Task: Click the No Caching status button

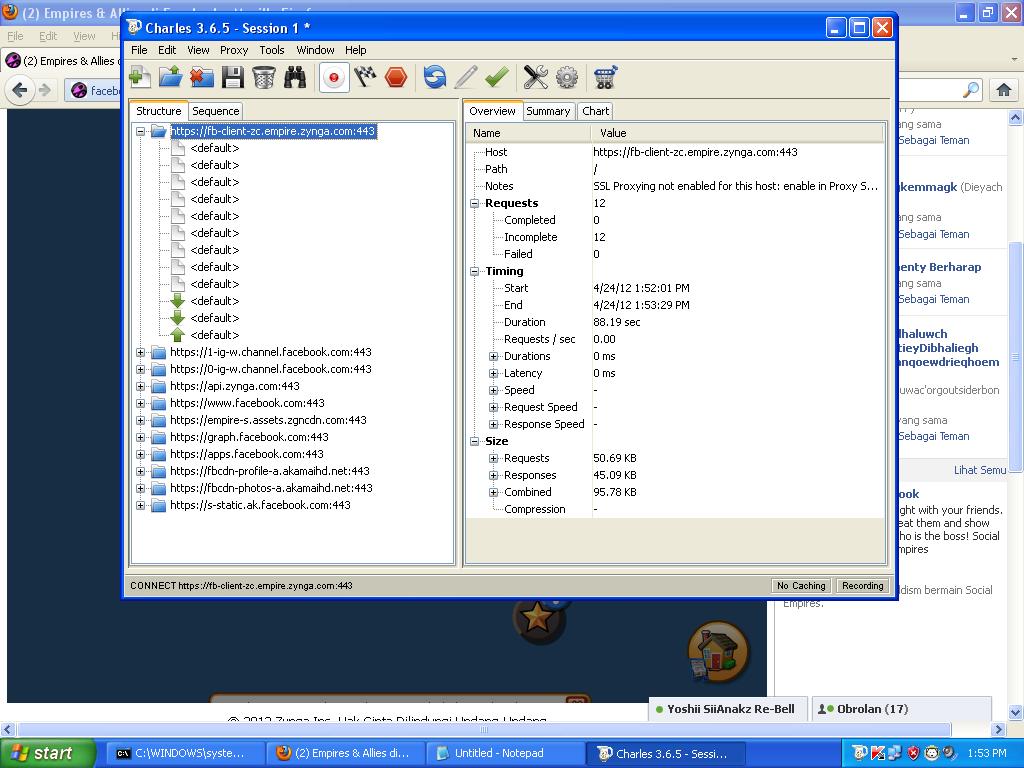Action: 801,586
